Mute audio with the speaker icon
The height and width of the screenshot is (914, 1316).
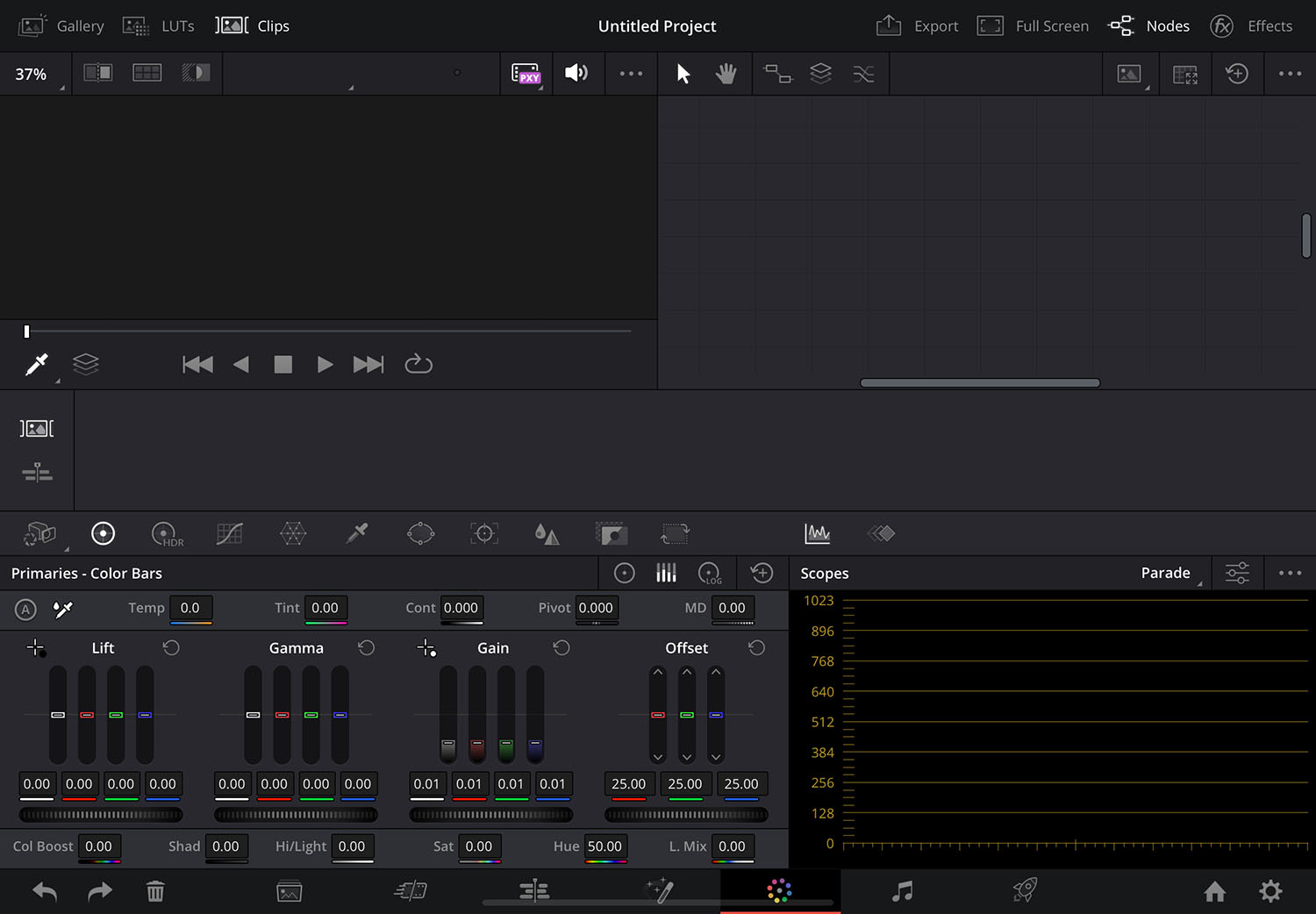[576, 74]
